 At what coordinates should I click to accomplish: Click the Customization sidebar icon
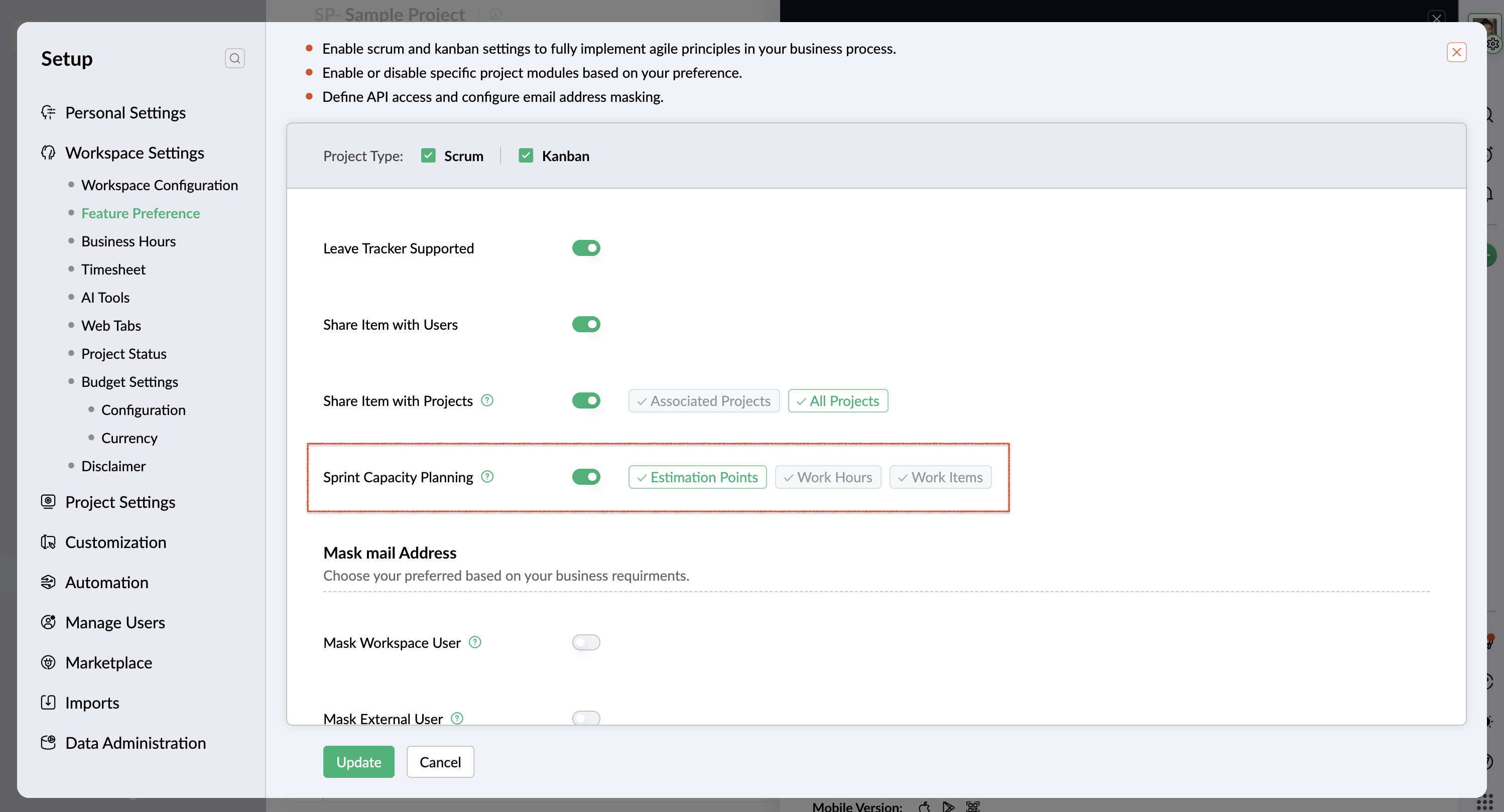(x=49, y=543)
